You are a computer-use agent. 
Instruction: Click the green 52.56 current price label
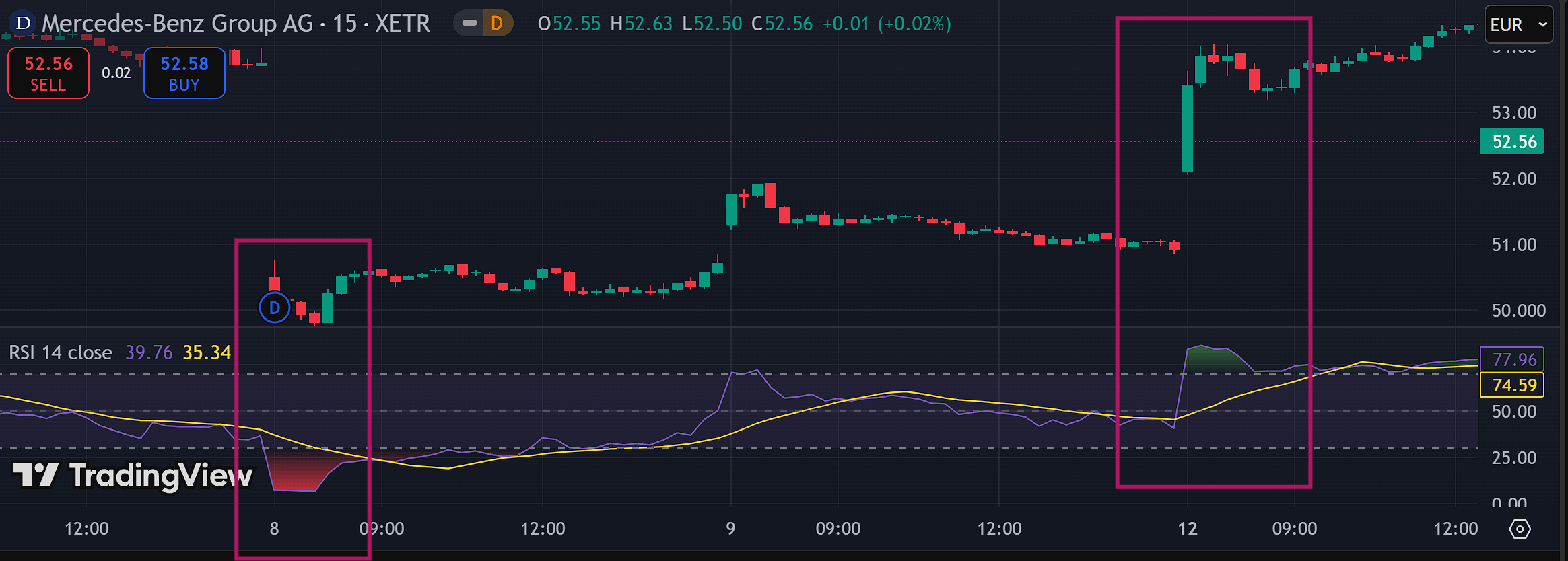[x=1514, y=142]
